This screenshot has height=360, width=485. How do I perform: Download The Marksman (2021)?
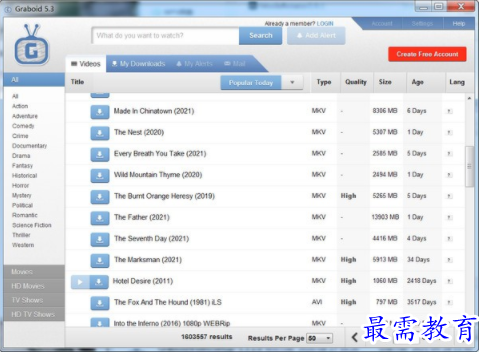pos(100,261)
